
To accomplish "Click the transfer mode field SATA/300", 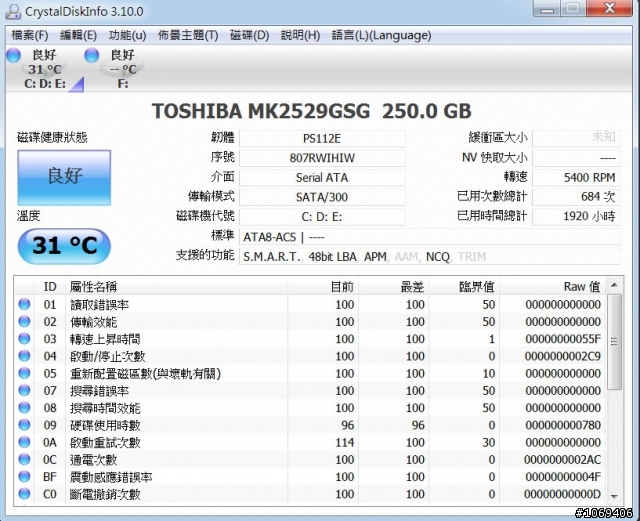I will (322, 197).
